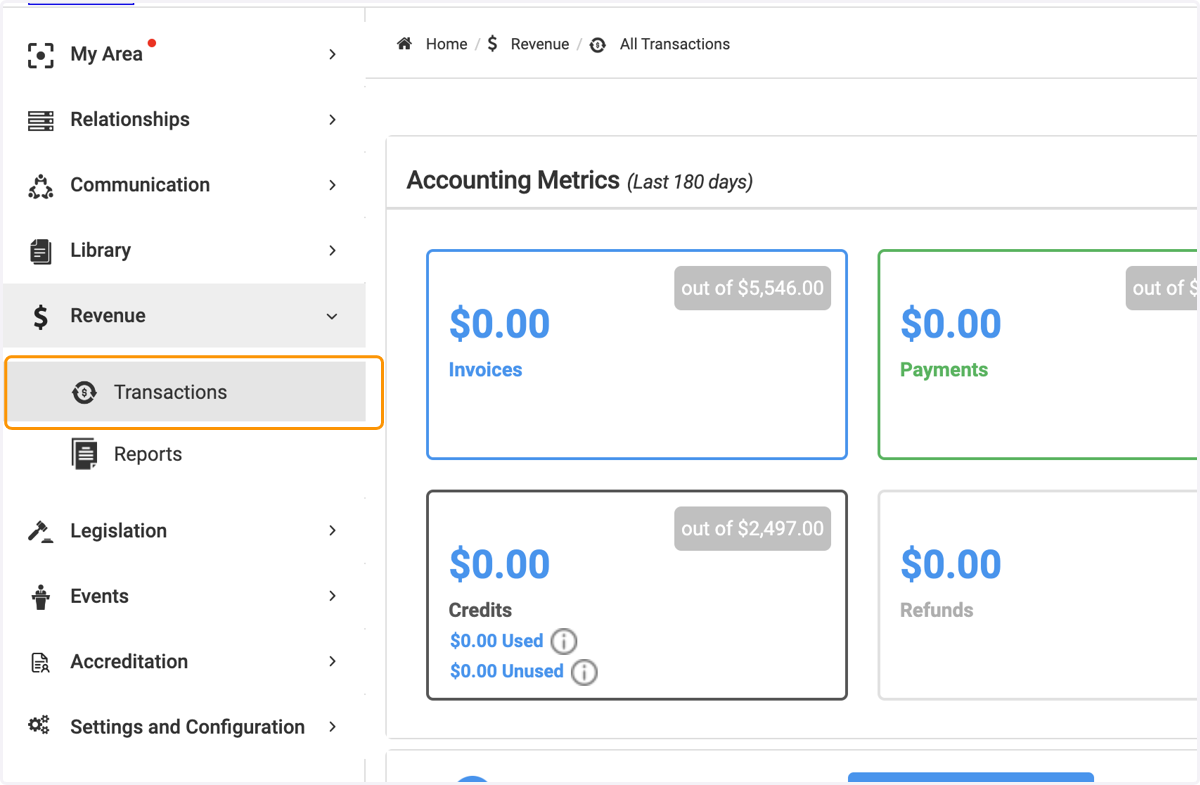Click the 'out of $2,497.00' badge

pos(752,528)
